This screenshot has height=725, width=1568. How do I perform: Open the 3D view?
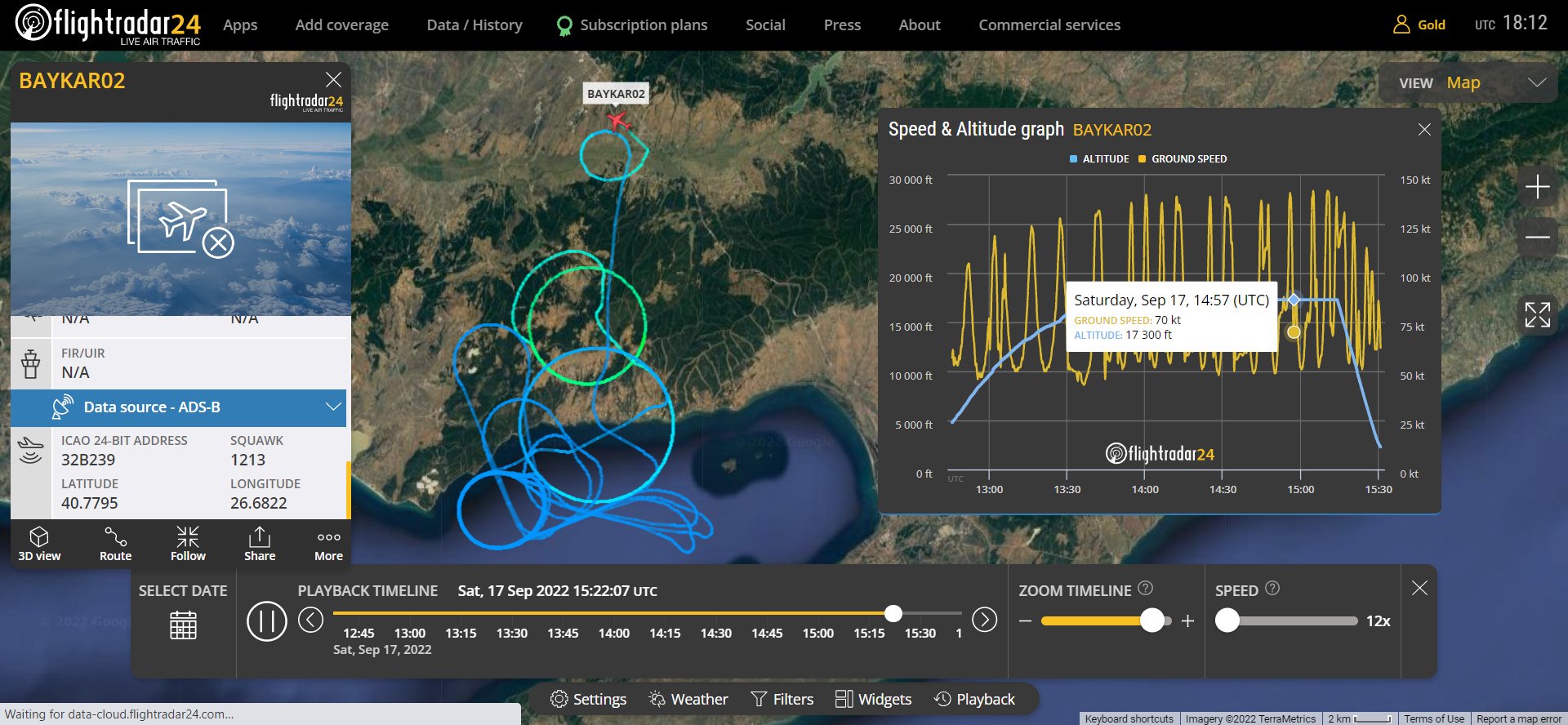(39, 544)
